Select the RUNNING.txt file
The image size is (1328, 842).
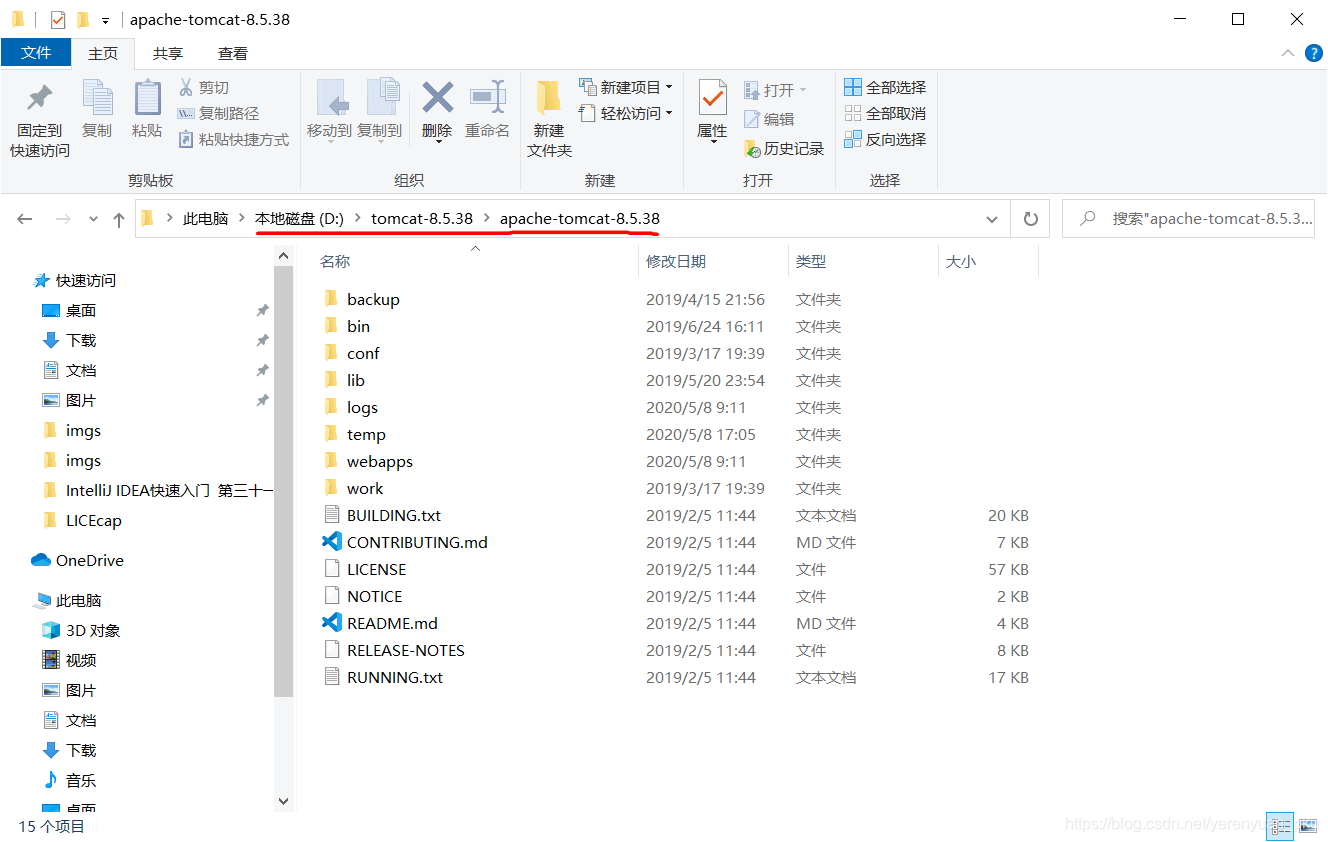point(395,677)
